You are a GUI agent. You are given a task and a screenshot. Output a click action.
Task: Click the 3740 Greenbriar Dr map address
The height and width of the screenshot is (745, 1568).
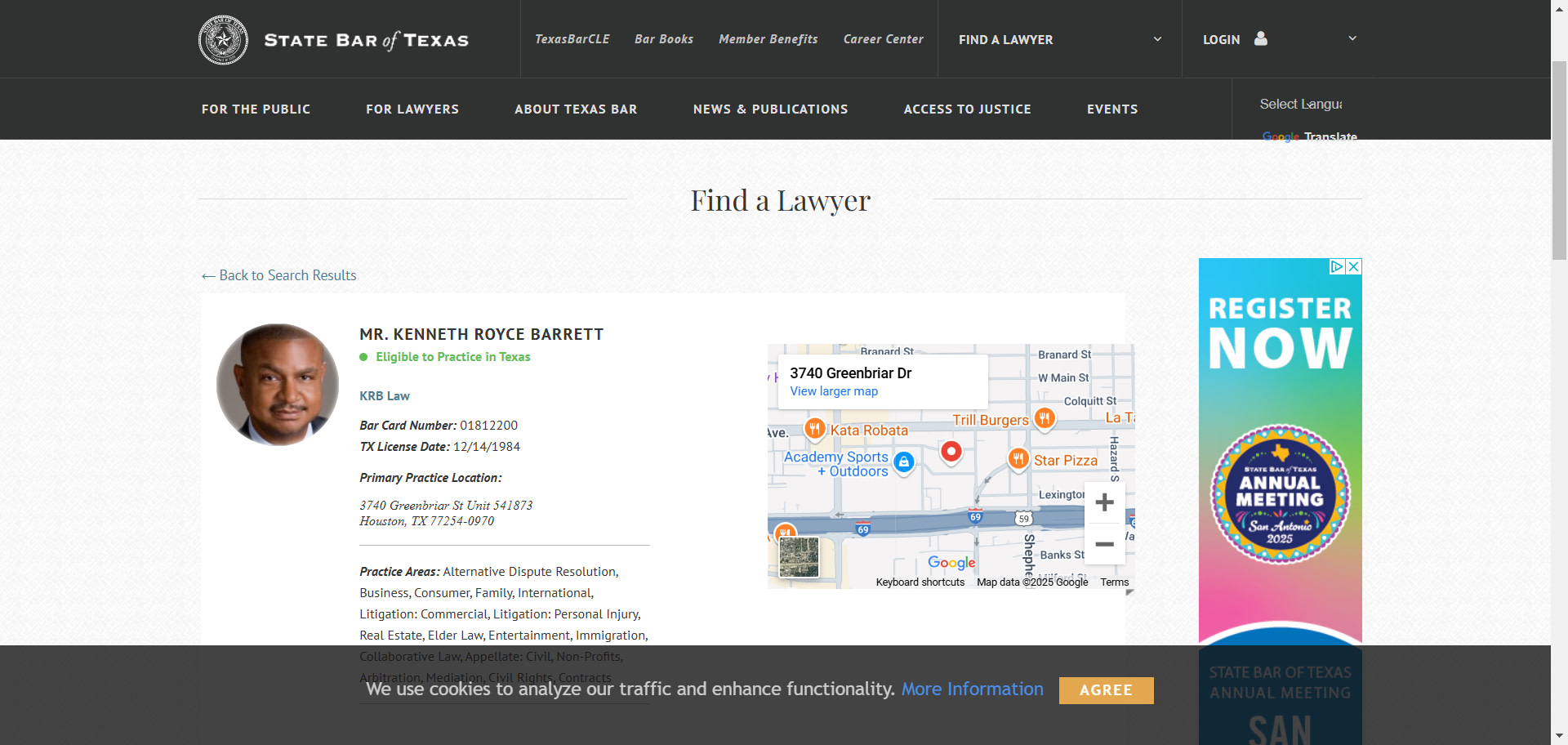[851, 372]
